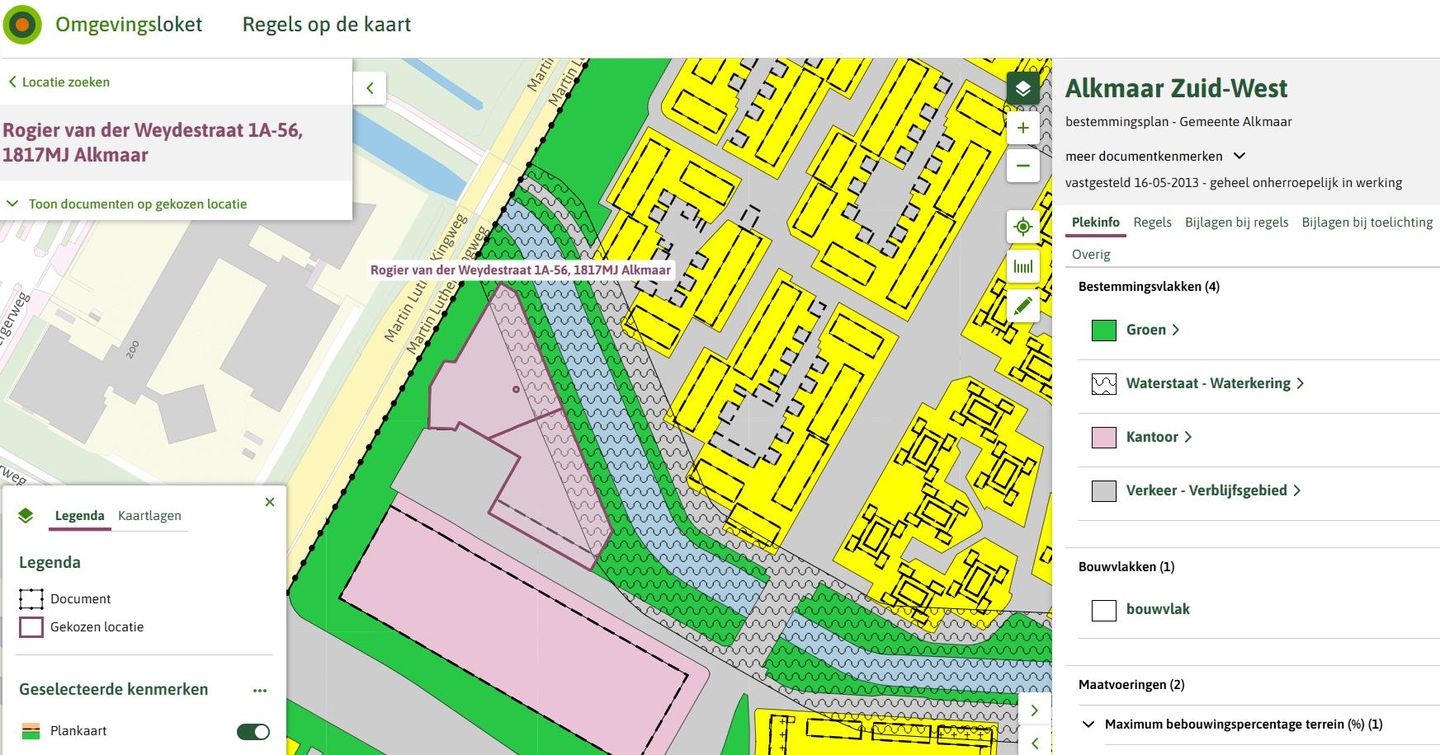The width and height of the screenshot is (1440, 755).
Task: Click the Omgevingsloket logo icon
Action: point(22,25)
